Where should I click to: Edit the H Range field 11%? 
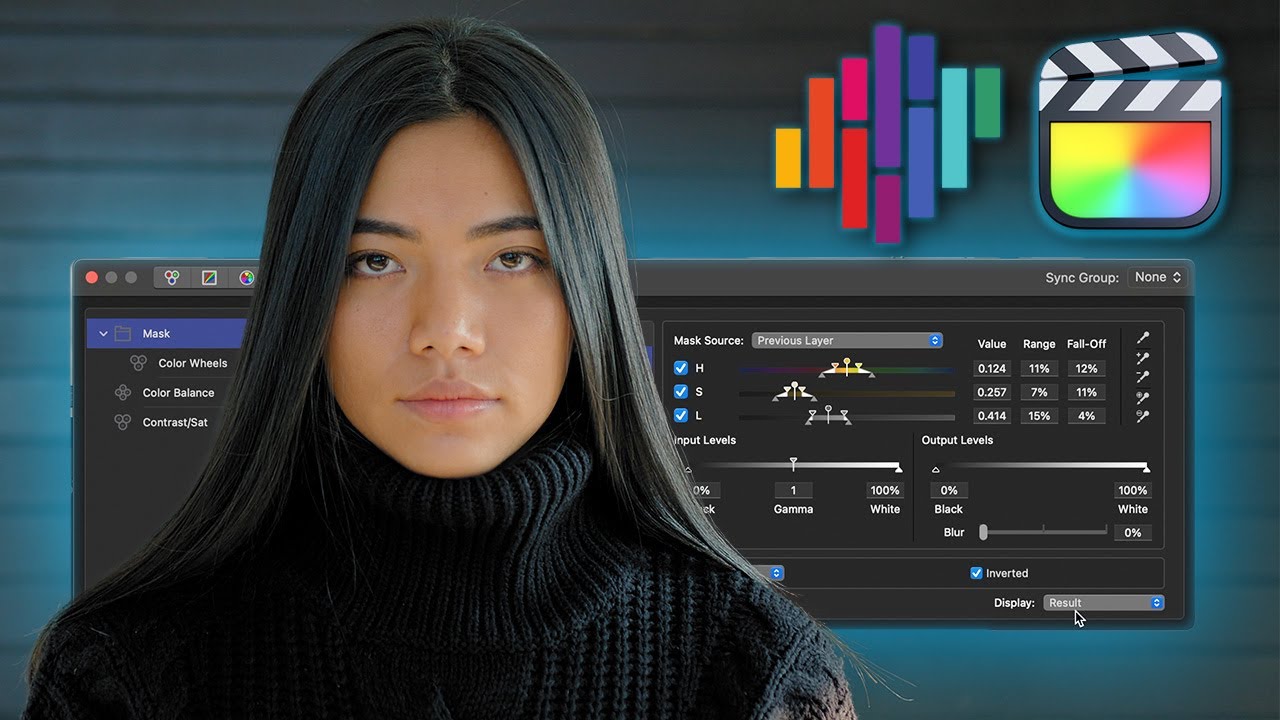coord(1039,369)
